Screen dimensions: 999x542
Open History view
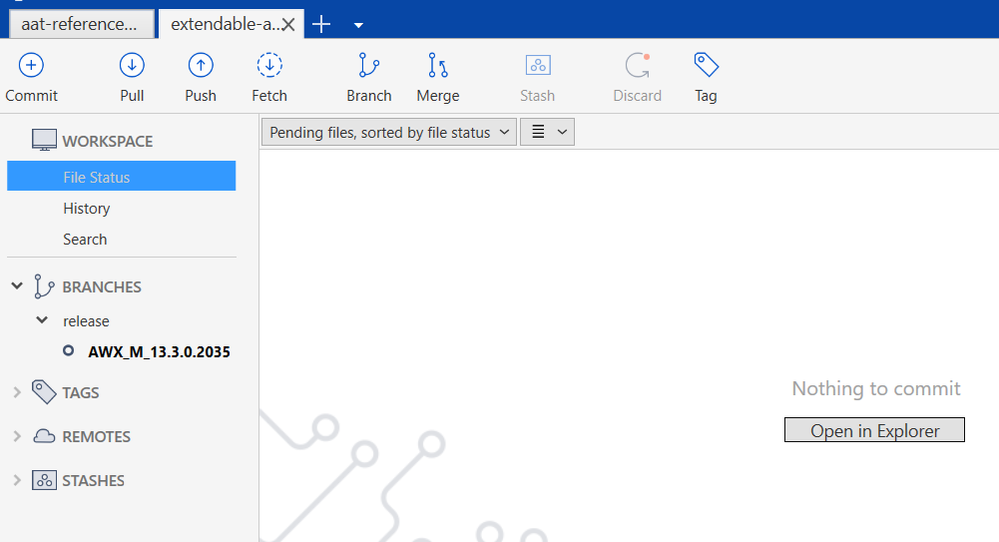(87, 208)
